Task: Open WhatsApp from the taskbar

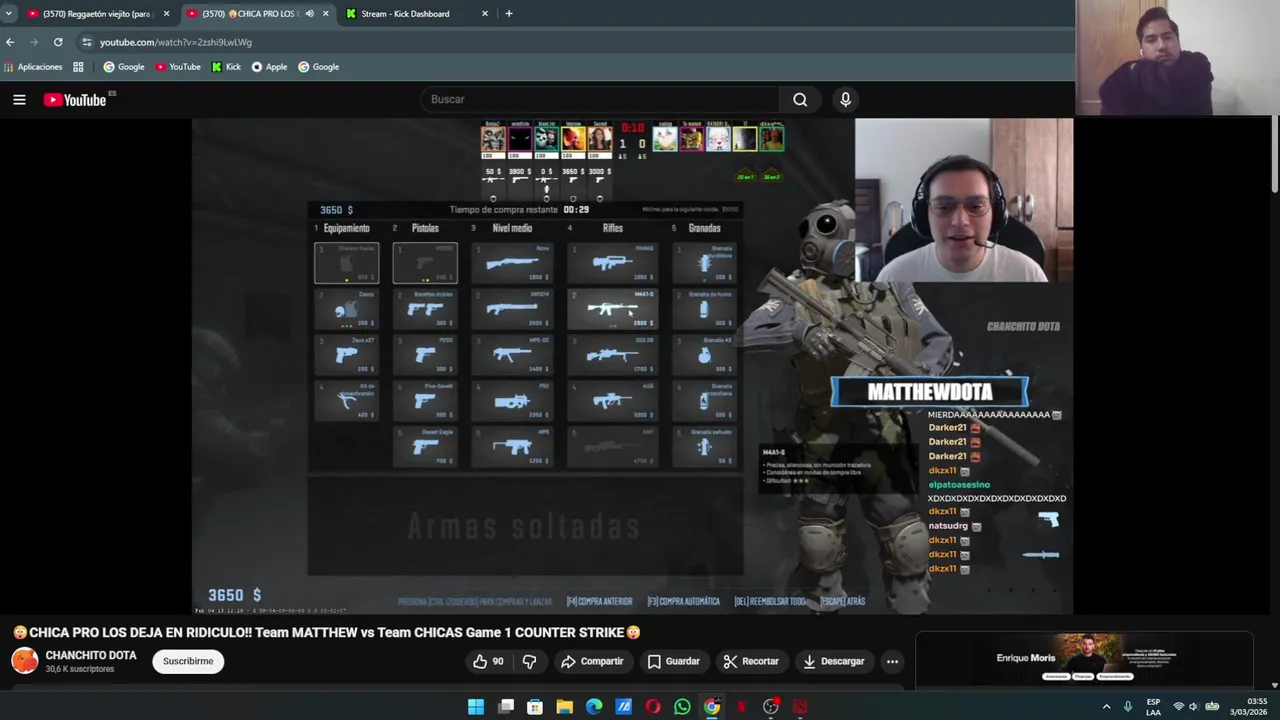Action: (682, 707)
